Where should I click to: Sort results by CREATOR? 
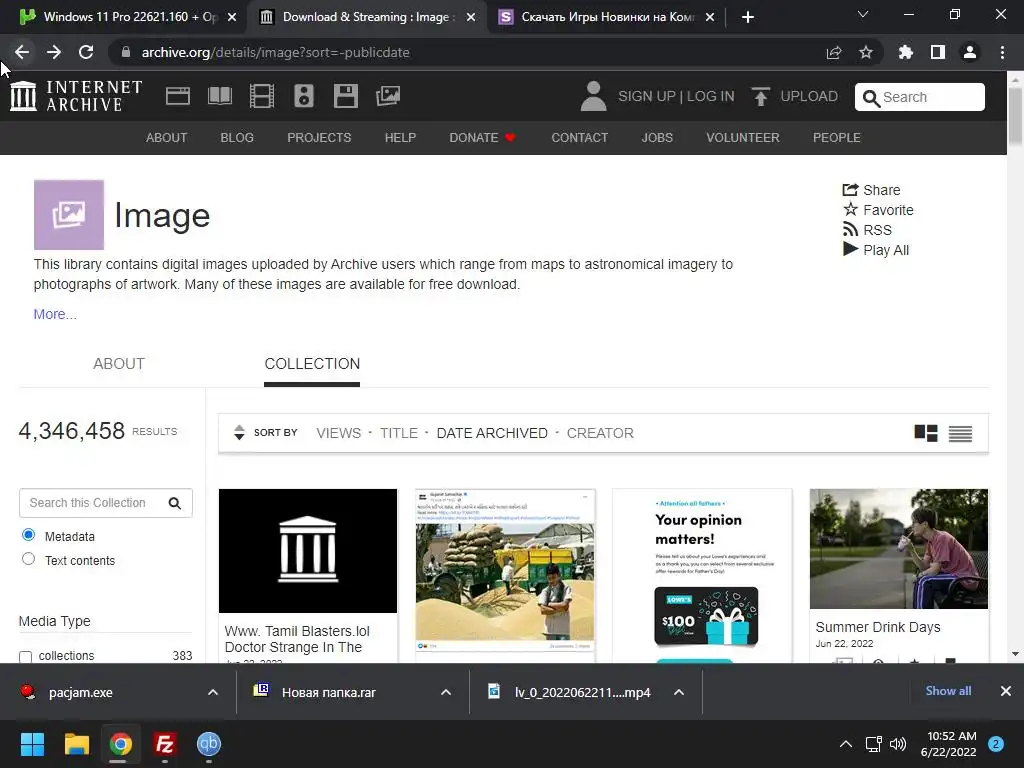(600, 433)
